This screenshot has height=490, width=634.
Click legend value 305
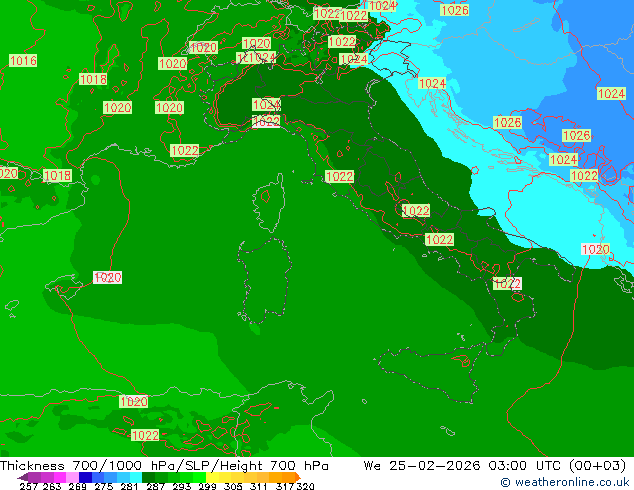[x=233, y=486]
